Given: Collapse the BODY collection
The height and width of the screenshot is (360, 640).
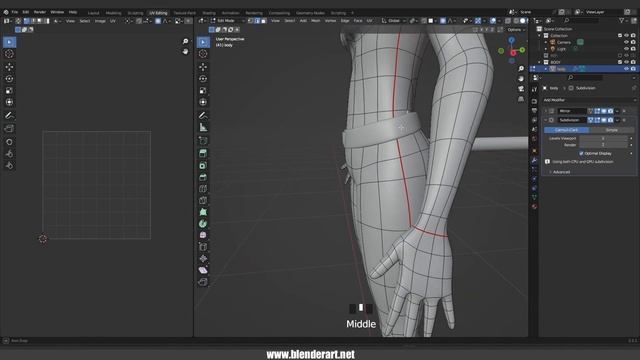Looking at the screenshot, I should point(540,62).
